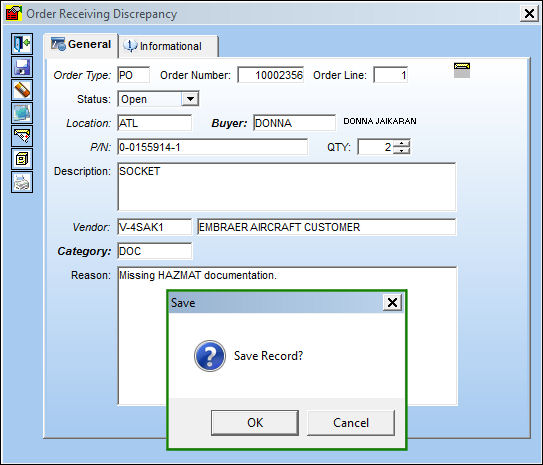Click the blue question mark icon
The height and width of the screenshot is (465, 543).
210,356
